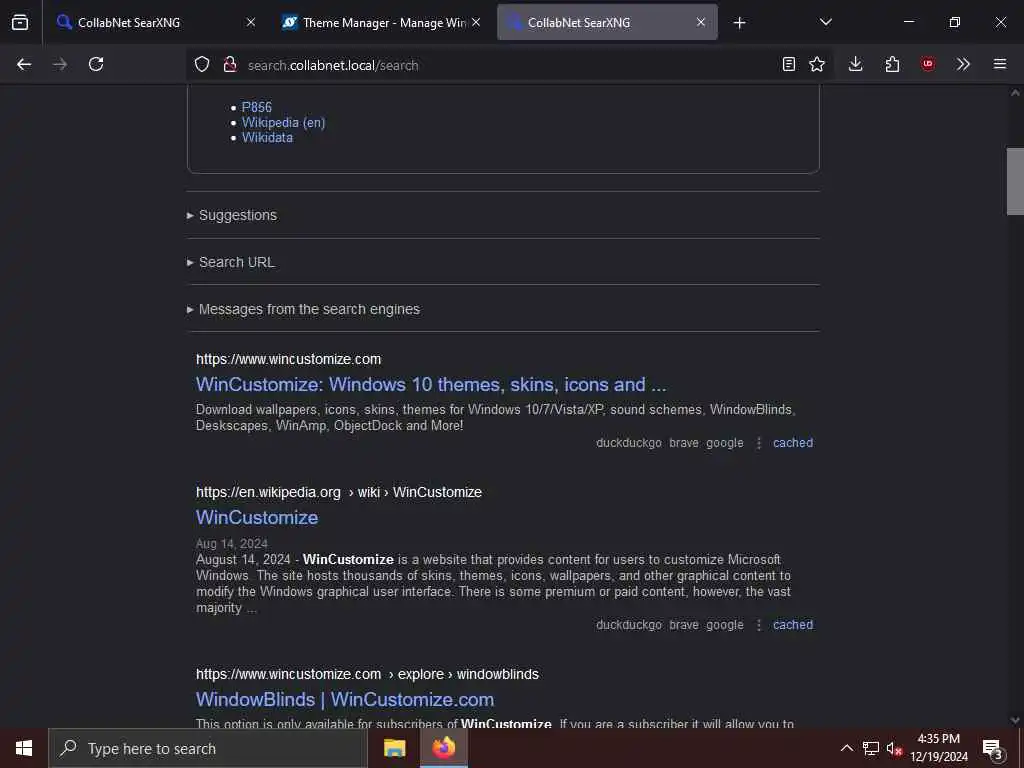Open more options dots for Wikipedia result
This screenshot has height=768, width=1024.
coord(759,625)
